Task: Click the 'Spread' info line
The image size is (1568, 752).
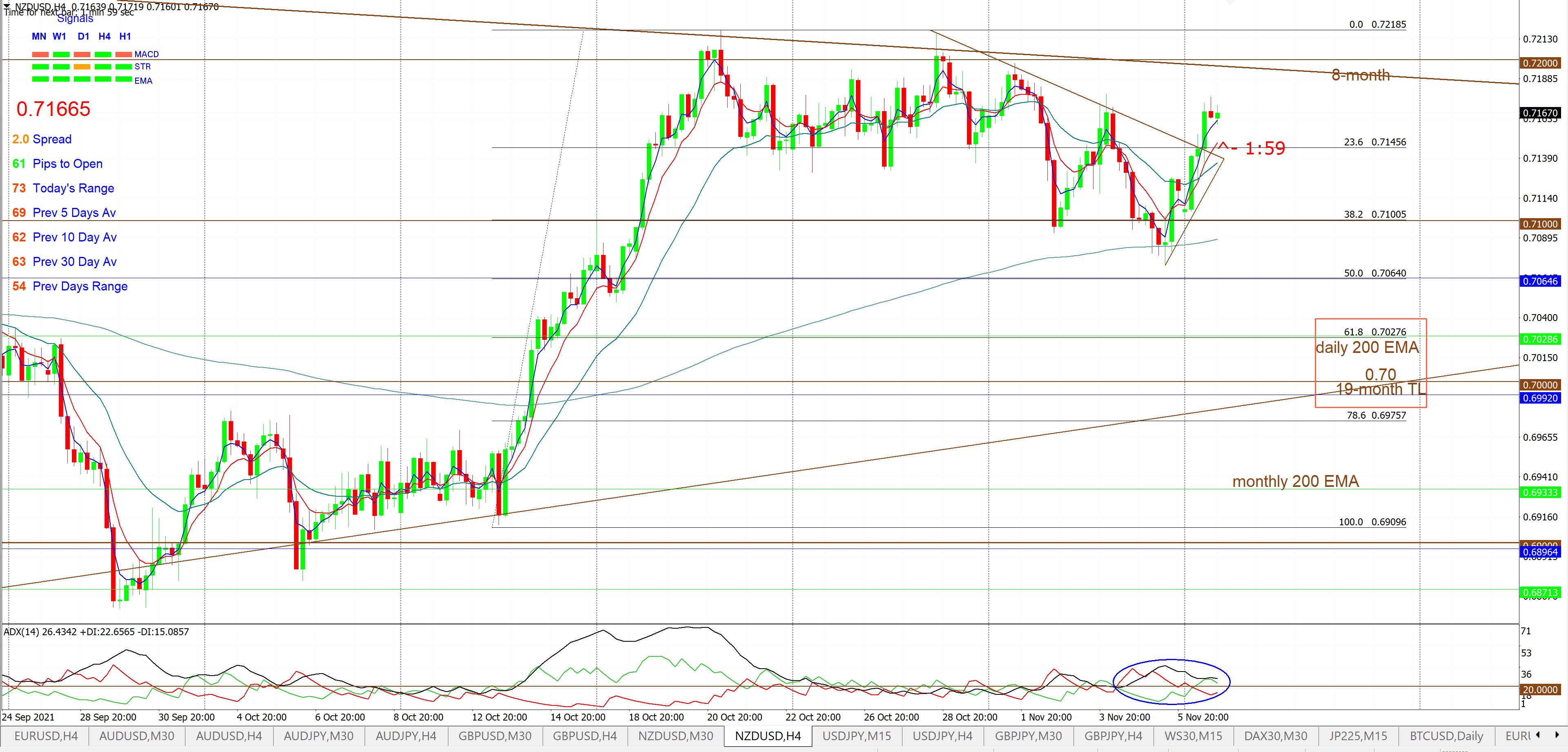Action: [42, 139]
